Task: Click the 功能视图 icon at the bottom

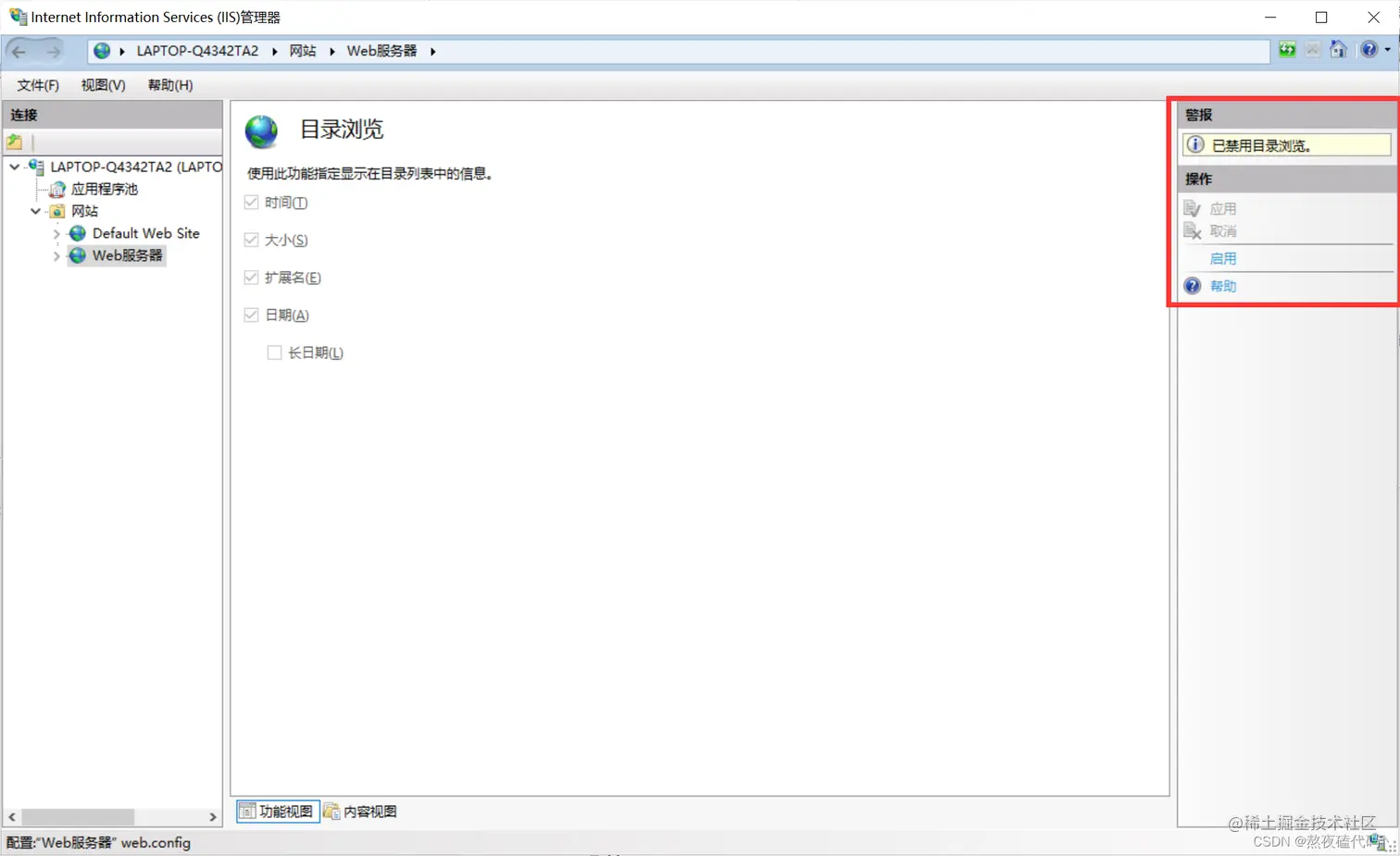Action: click(x=247, y=812)
